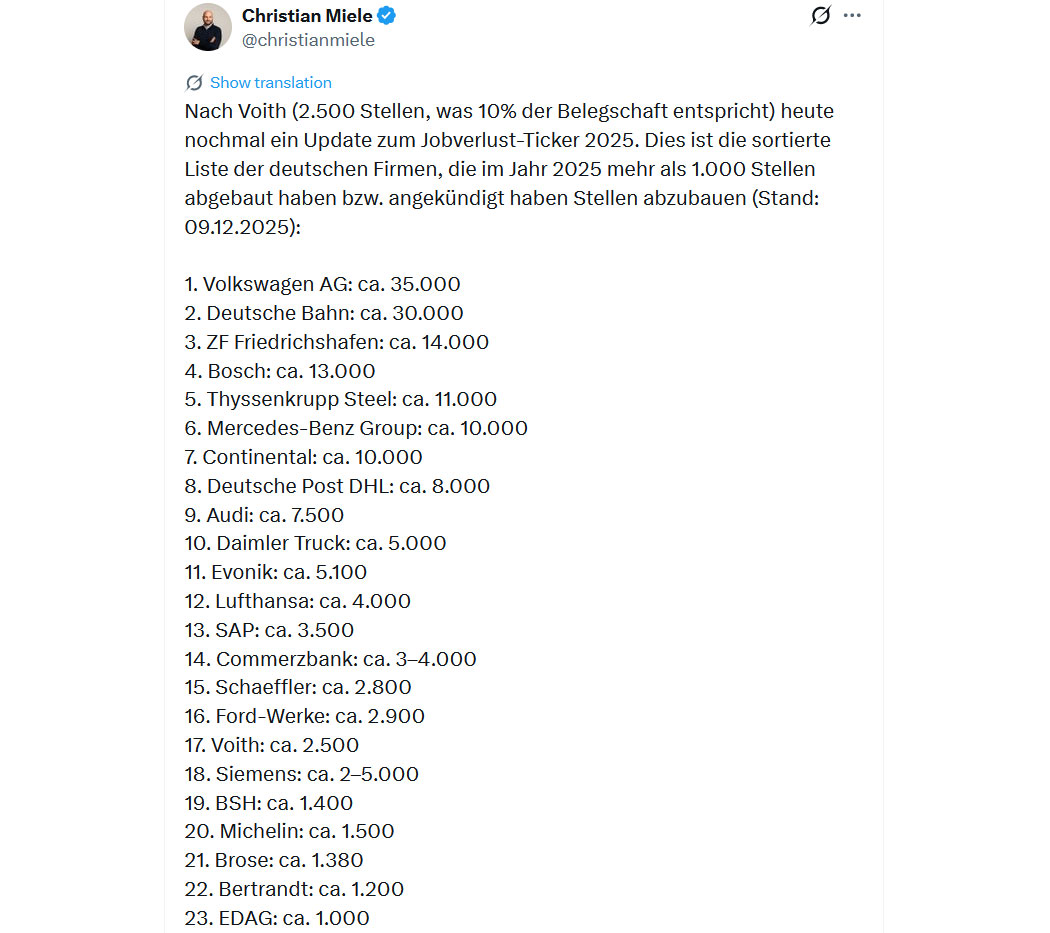Screen dimensions: 1050x933
Task: Click the Bertrandt list entry
Action: tap(294, 890)
